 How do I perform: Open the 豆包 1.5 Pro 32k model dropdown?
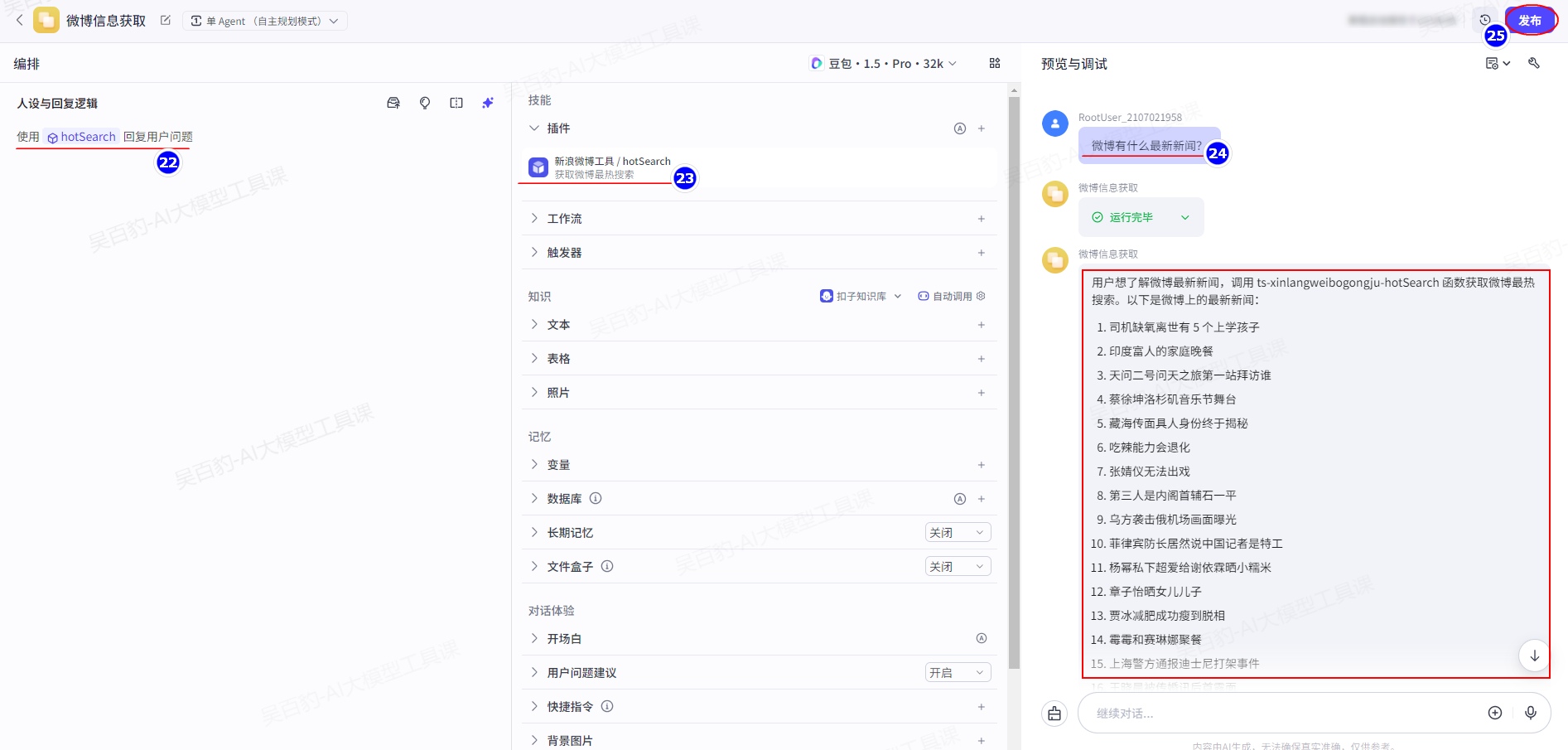tap(884, 64)
